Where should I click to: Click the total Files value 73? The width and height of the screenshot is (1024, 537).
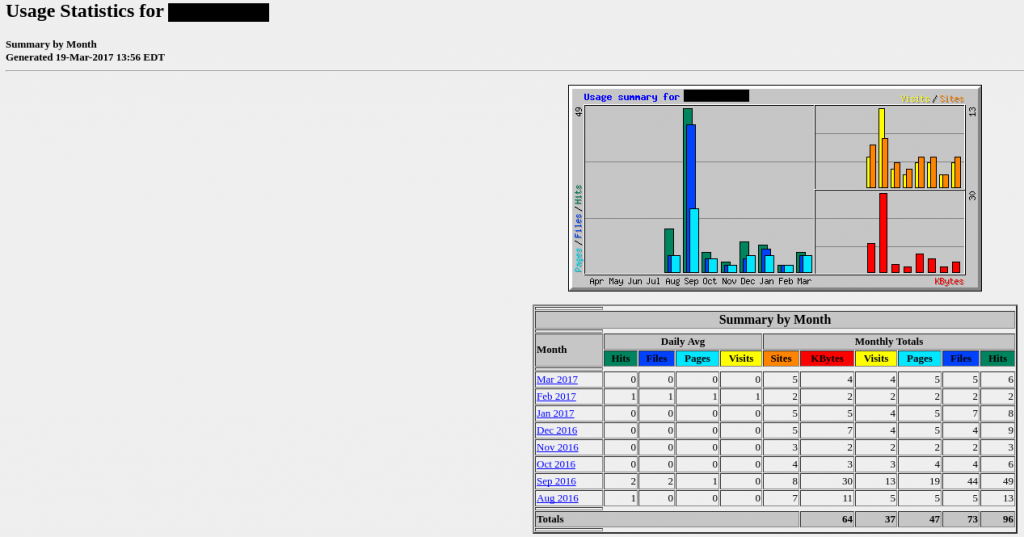[x=972, y=519]
